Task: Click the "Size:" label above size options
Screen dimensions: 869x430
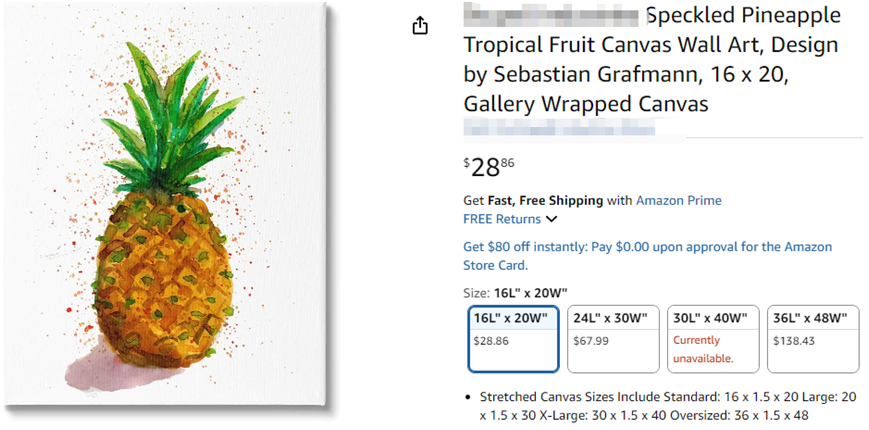Action: [477, 293]
